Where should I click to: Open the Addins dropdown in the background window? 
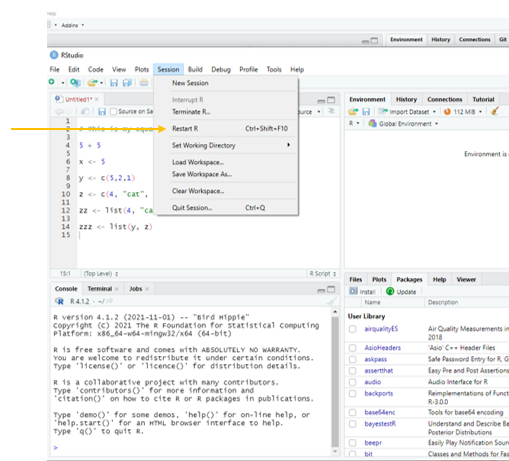(72, 25)
